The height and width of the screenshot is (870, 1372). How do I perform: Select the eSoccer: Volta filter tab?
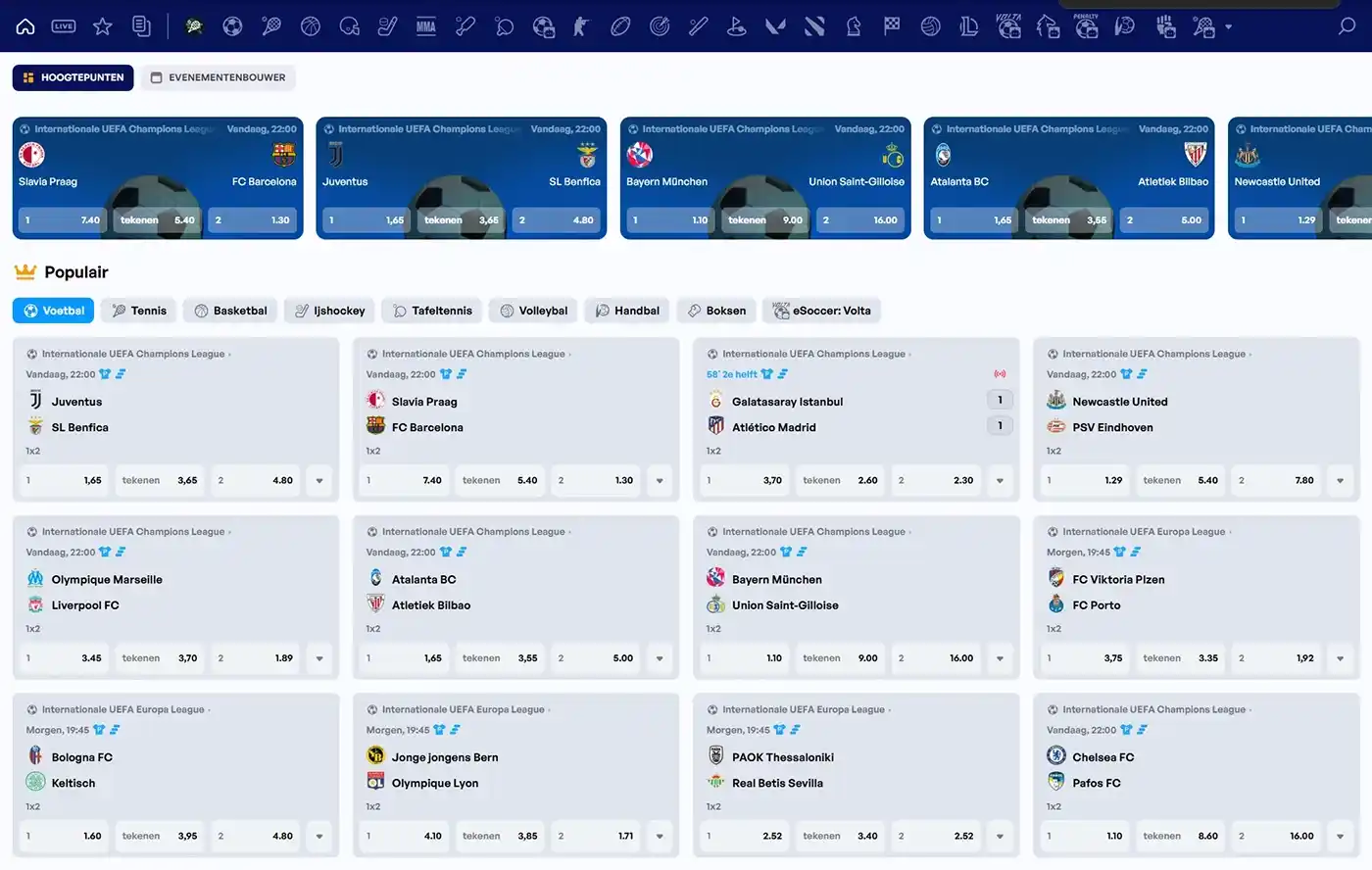pyautogui.click(x=821, y=311)
